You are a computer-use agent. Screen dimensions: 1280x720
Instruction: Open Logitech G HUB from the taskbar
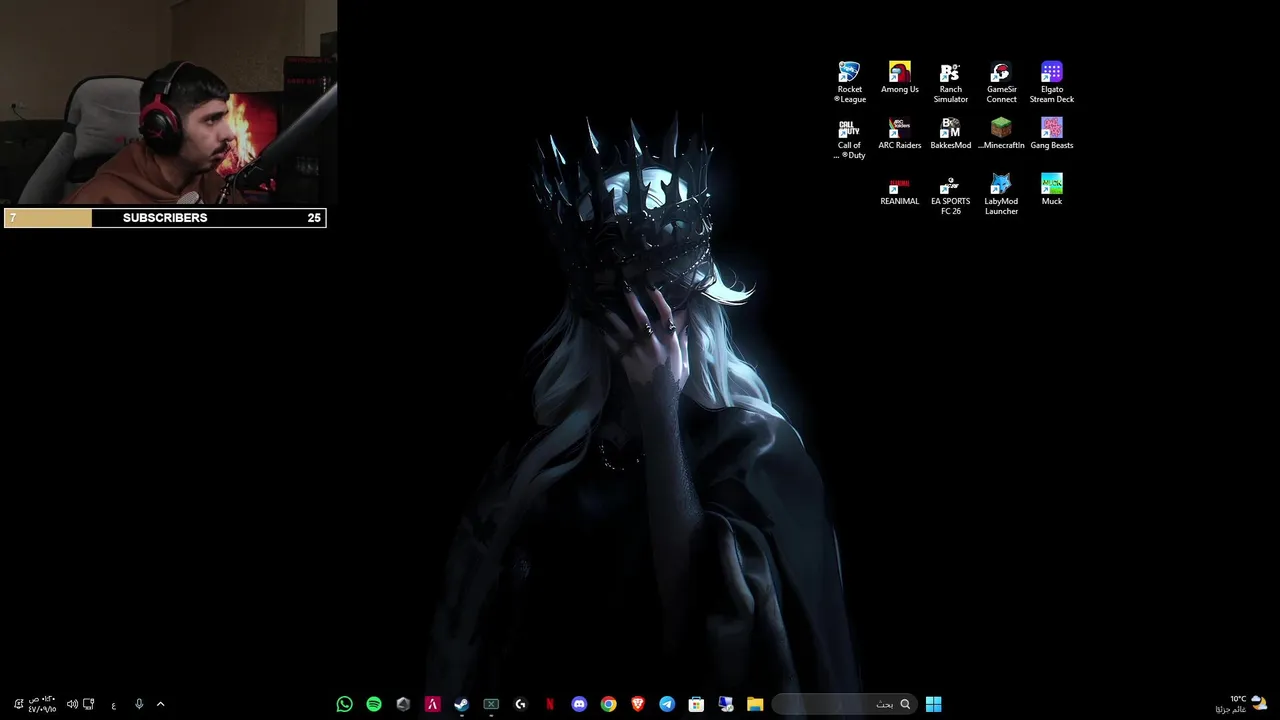coord(520,704)
